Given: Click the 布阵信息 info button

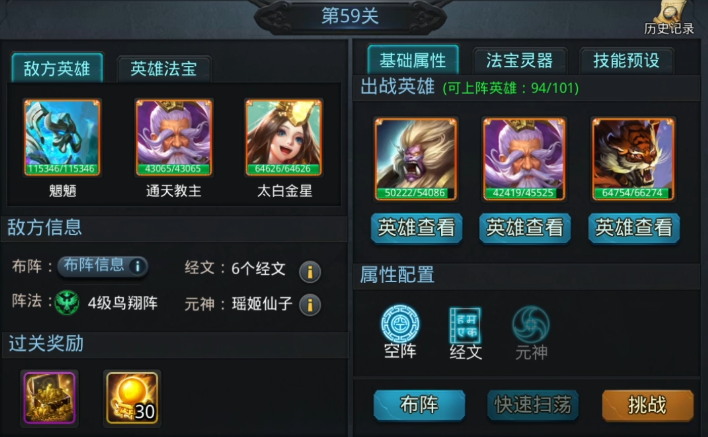Looking at the screenshot, I should click(x=102, y=265).
